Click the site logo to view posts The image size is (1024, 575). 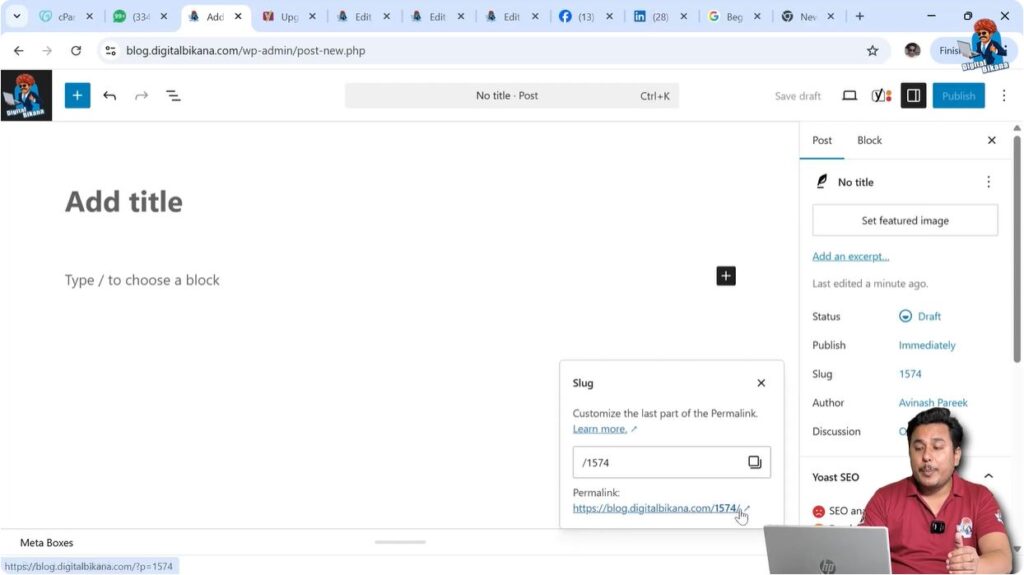click(x=26, y=95)
